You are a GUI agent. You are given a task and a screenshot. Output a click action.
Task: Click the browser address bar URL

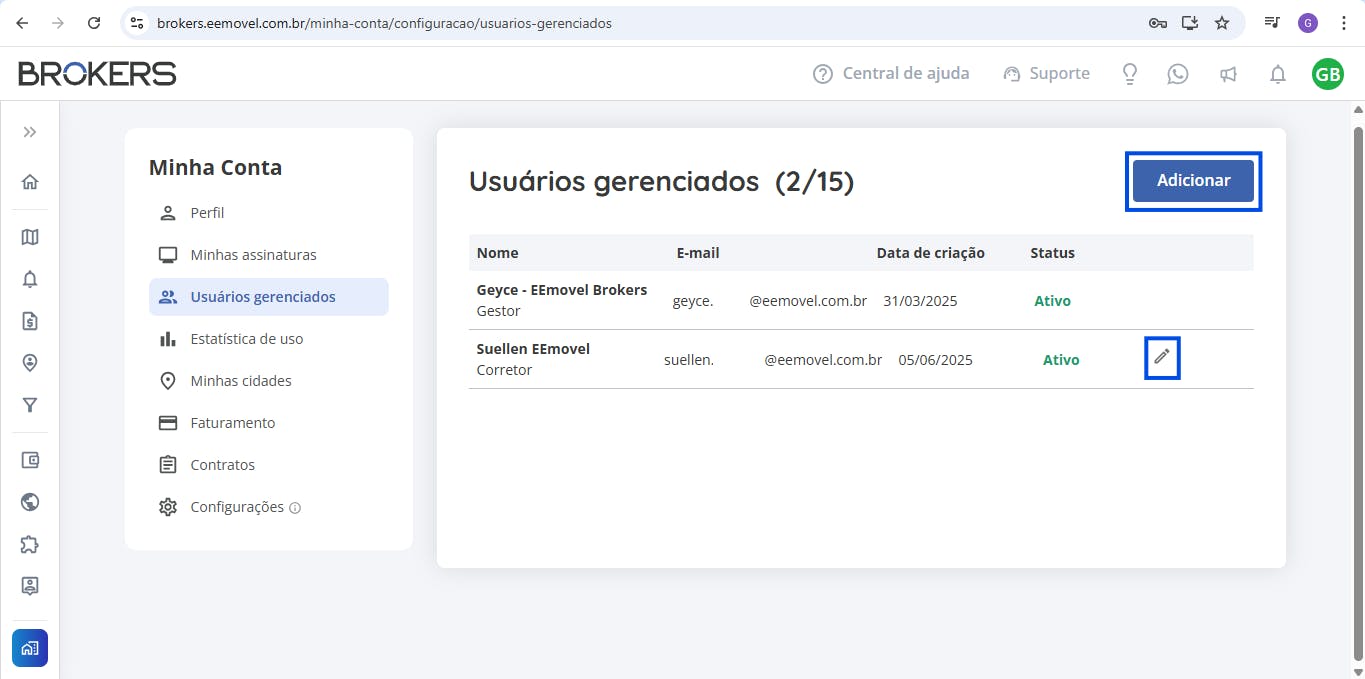point(384,23)
